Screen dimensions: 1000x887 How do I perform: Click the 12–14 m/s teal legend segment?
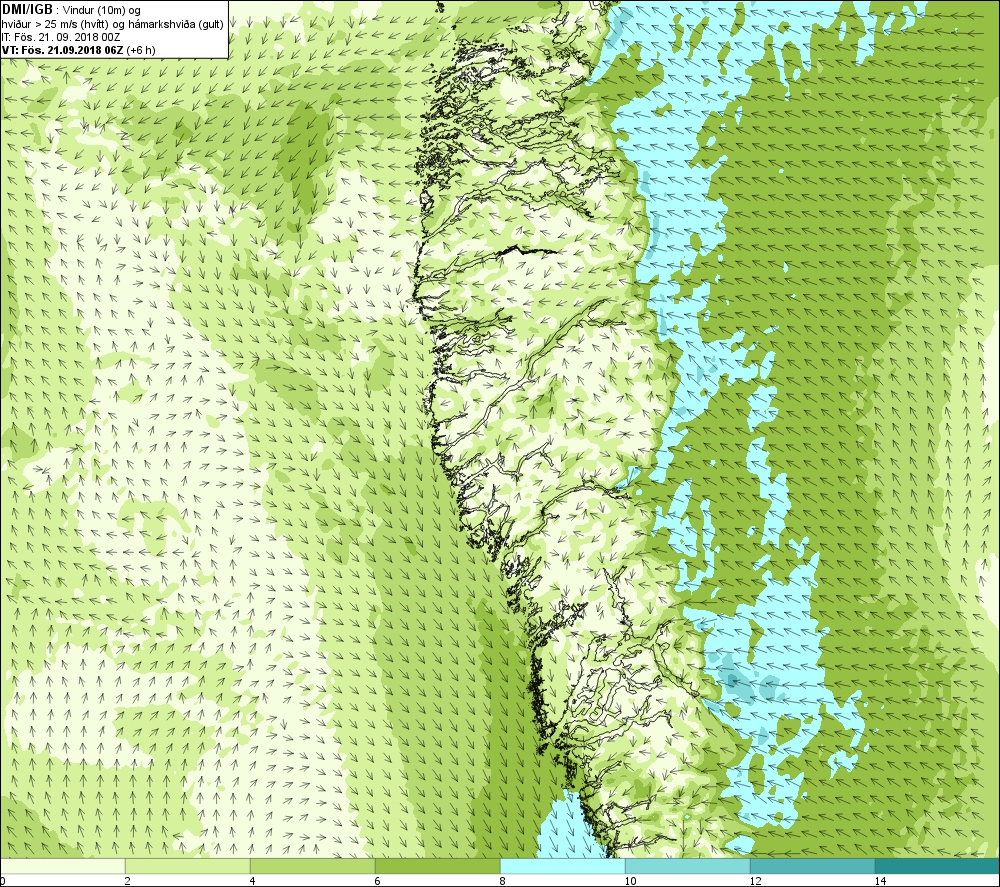(812, 866)
